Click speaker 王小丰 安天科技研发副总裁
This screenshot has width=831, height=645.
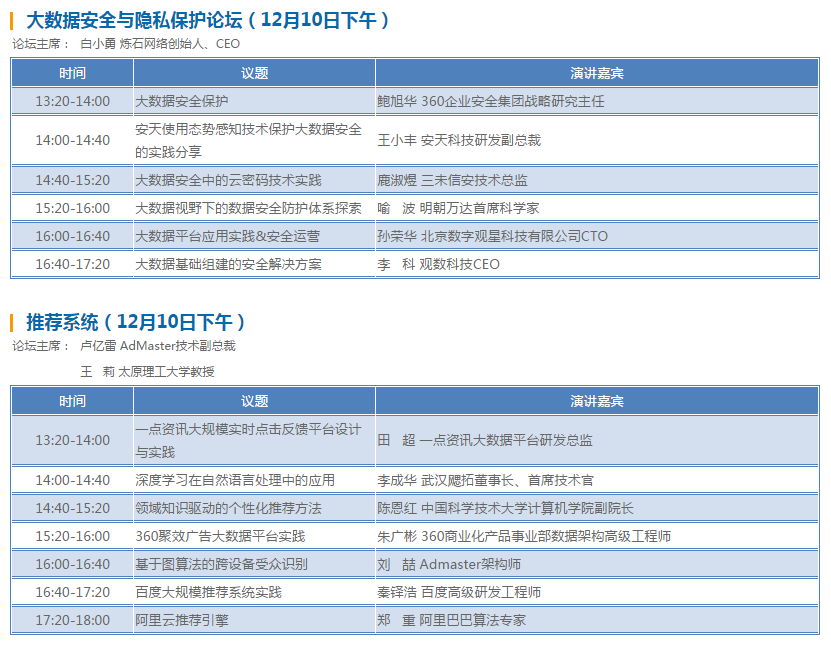coord(458,140)
